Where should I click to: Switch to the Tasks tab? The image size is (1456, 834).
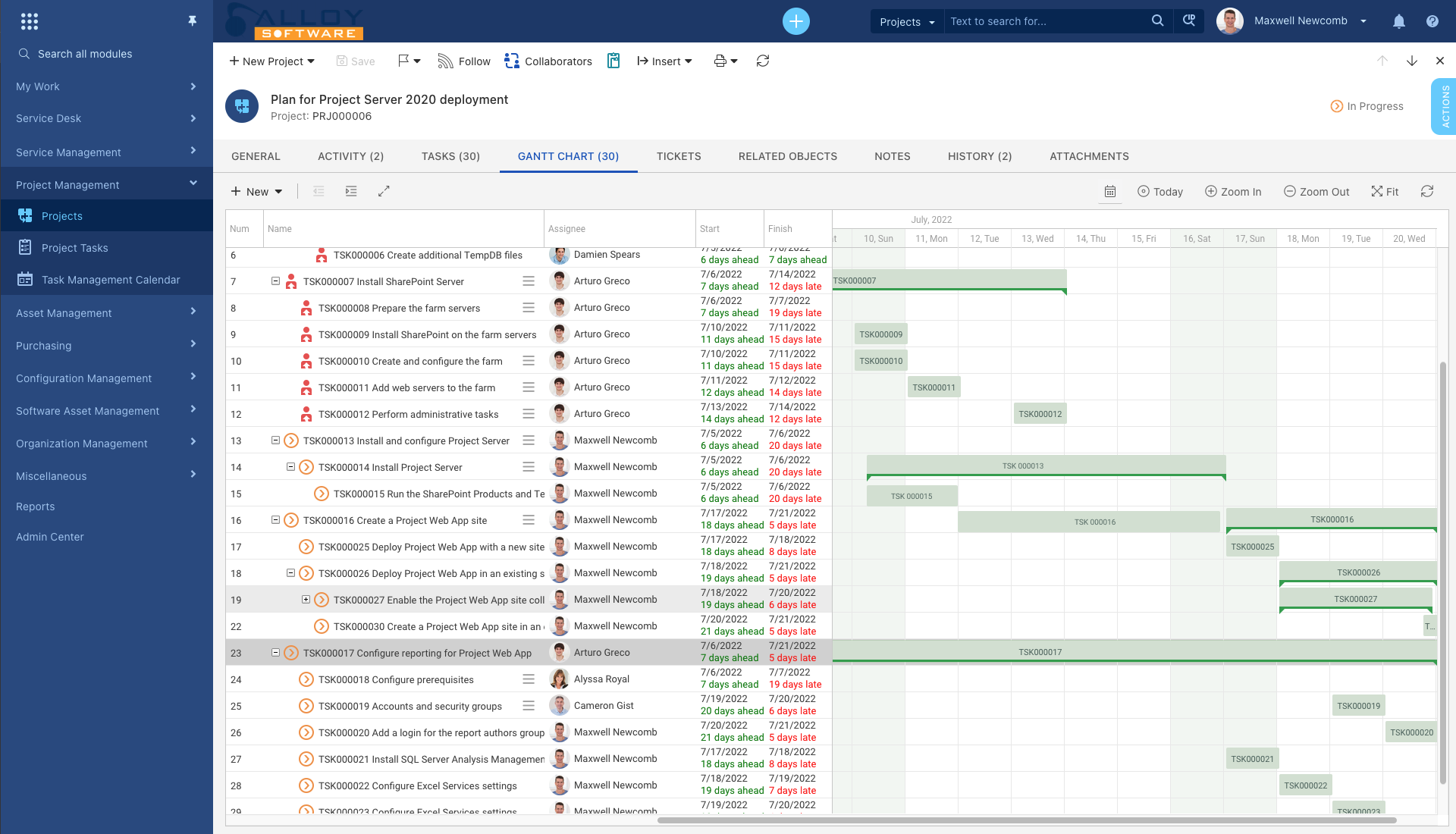point(449,156)
